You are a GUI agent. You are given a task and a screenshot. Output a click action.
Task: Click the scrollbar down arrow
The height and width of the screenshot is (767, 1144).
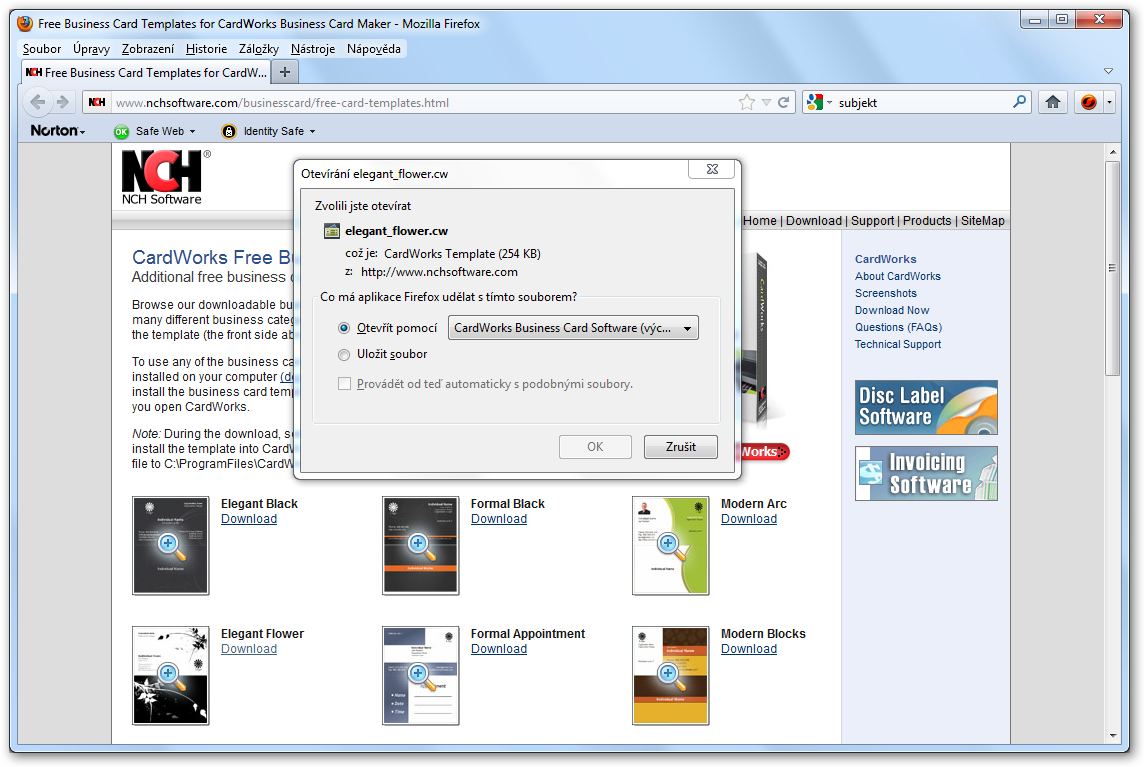point(1112,736)
